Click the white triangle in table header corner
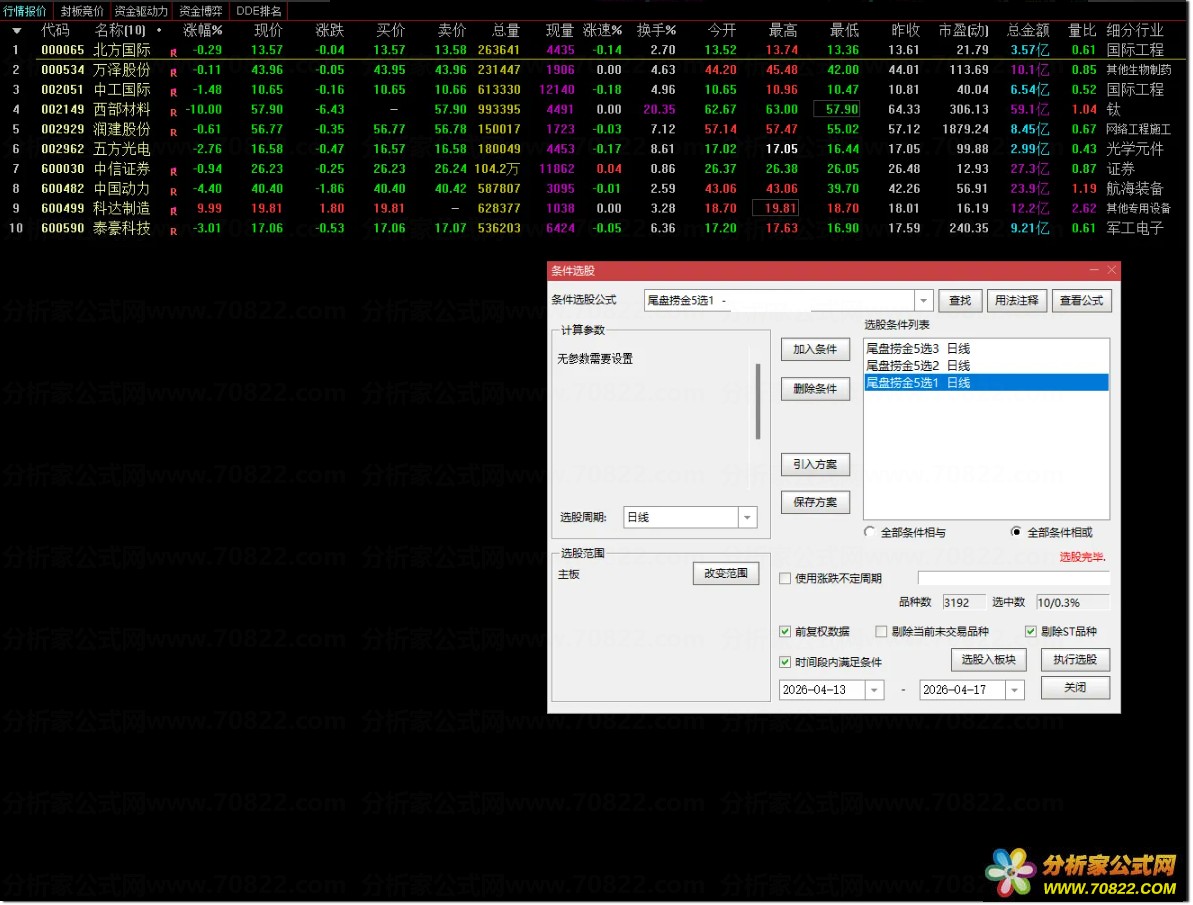1193x905 pixels. 16,31
